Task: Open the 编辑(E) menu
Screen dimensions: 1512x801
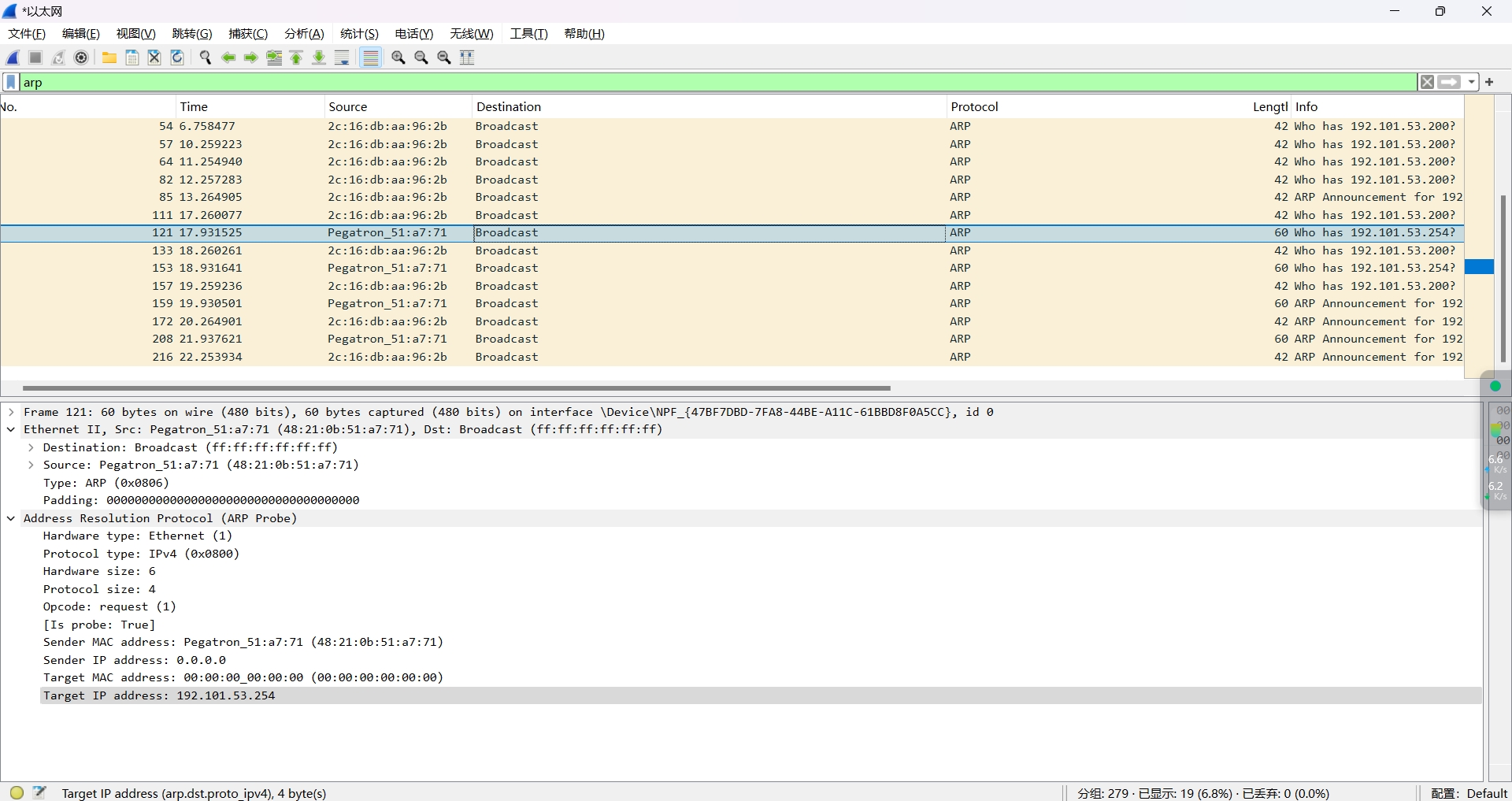Action: 81,34
